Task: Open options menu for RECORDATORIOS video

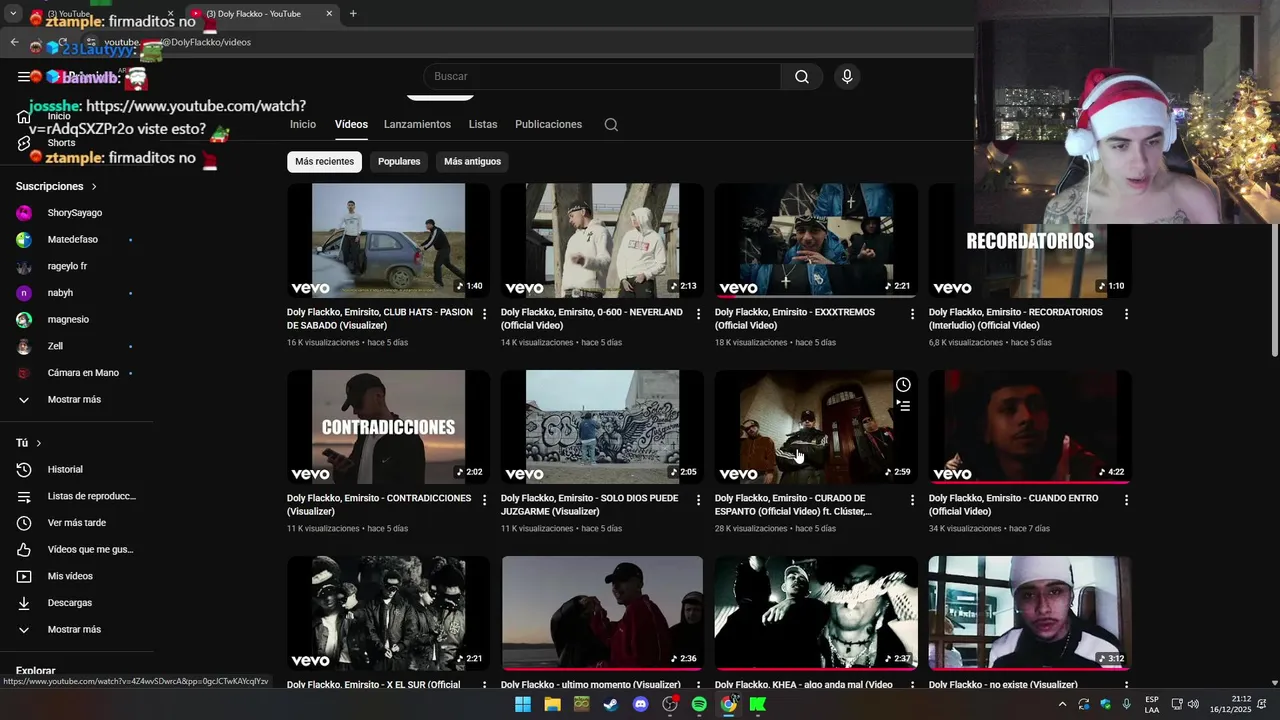Action: pos(1126,314)
